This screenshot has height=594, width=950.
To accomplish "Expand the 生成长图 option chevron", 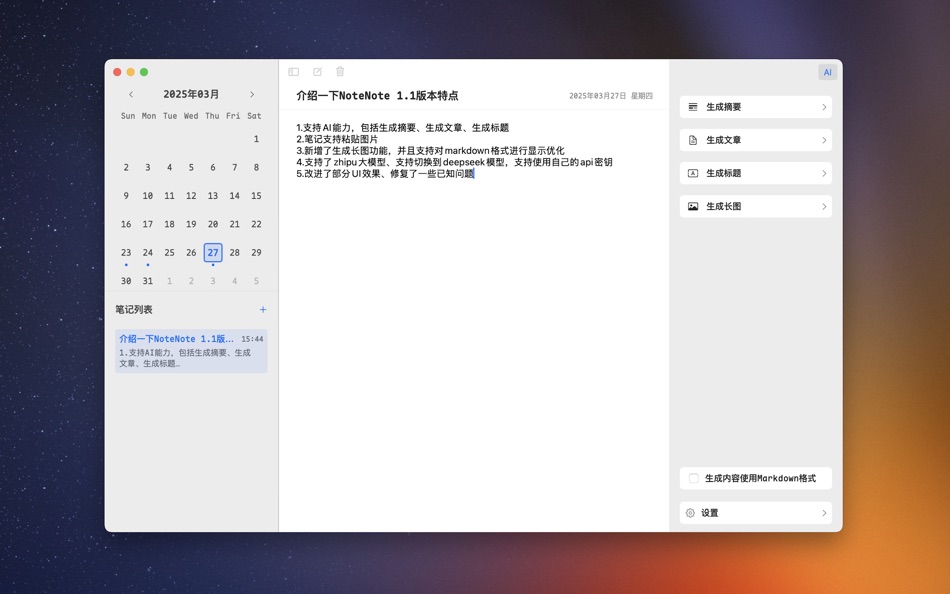I will (824, 205).
